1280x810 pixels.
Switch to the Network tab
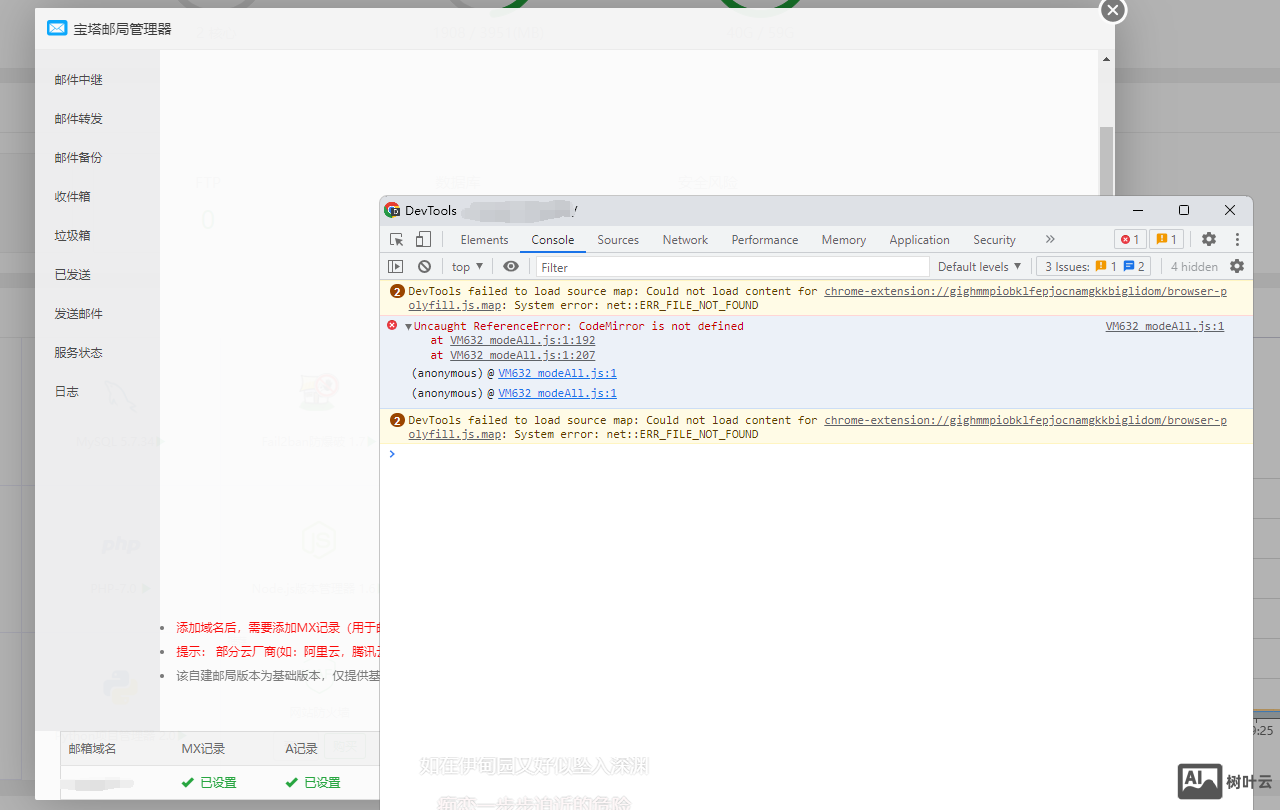(x=685, y=240)
